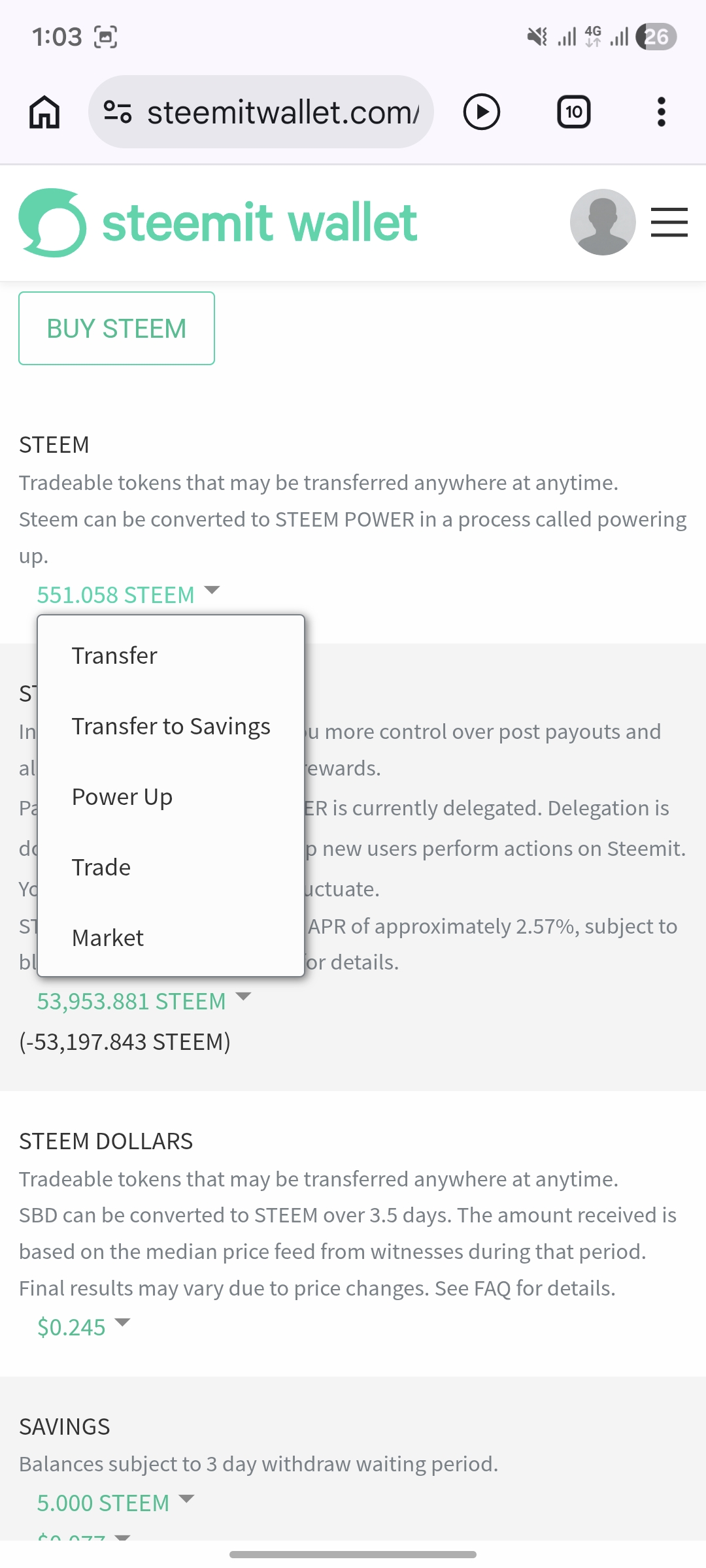Tap the user profile avatar
706x1568 pixels.
tap(602, 222)
